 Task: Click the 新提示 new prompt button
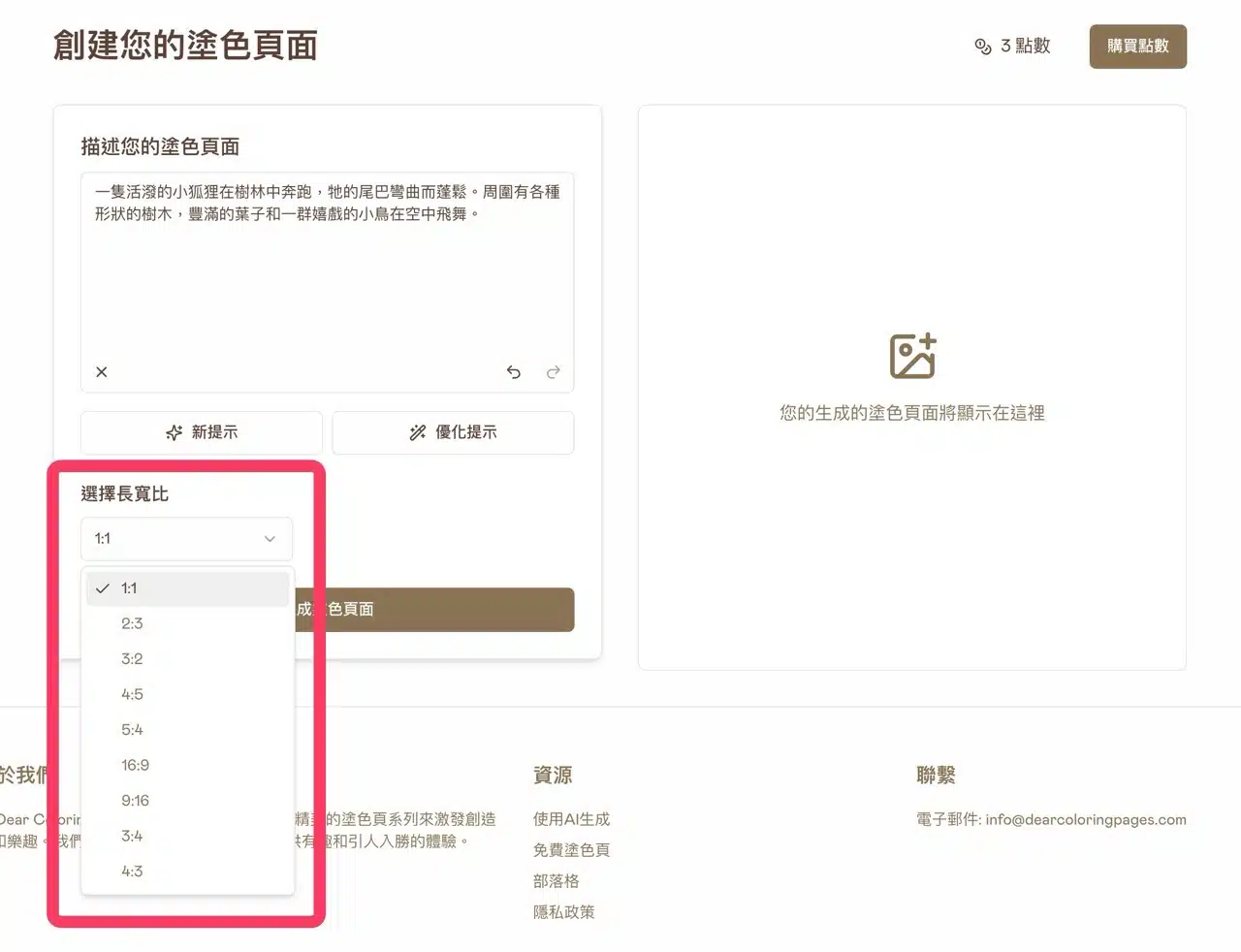(202, 432)
